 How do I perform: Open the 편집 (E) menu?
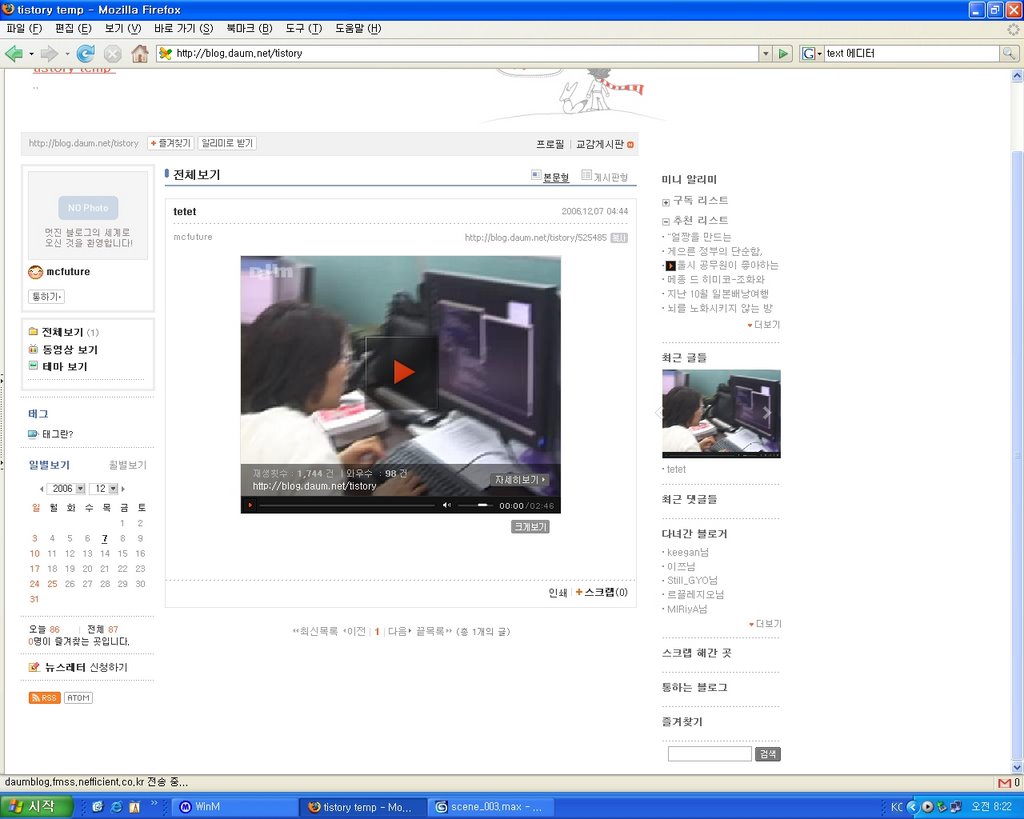pos(73,28)
